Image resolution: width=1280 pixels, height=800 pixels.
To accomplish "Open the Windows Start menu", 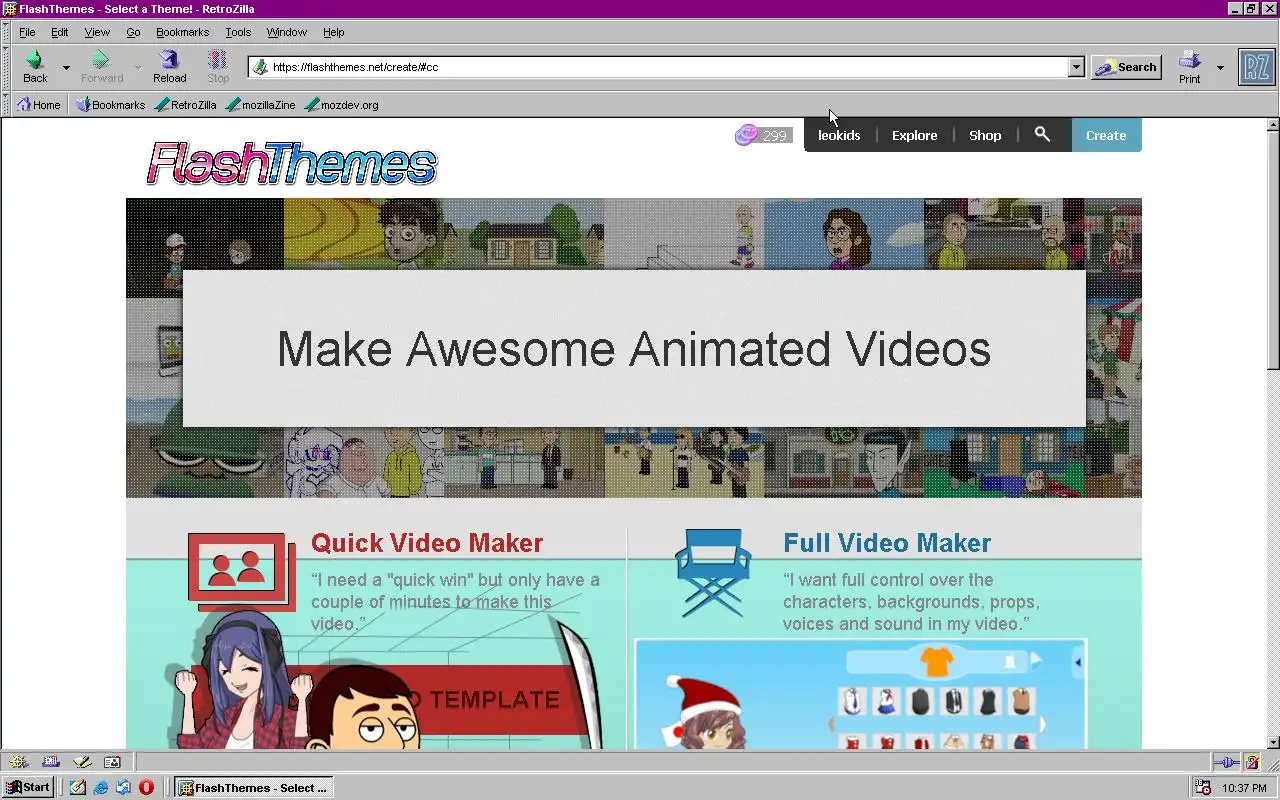I will pos(28,787).
